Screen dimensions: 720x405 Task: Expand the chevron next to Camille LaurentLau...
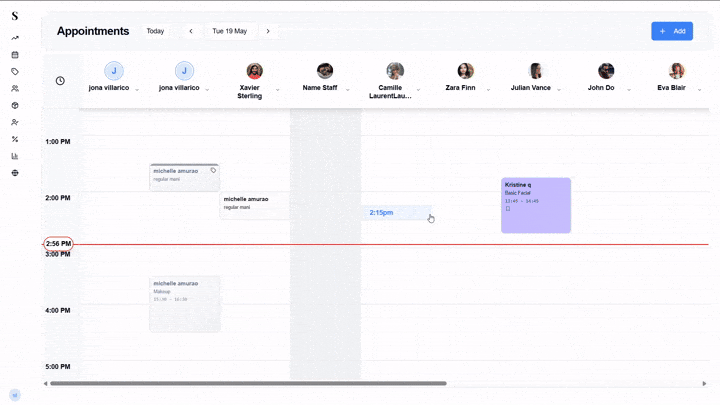point(418,90)
